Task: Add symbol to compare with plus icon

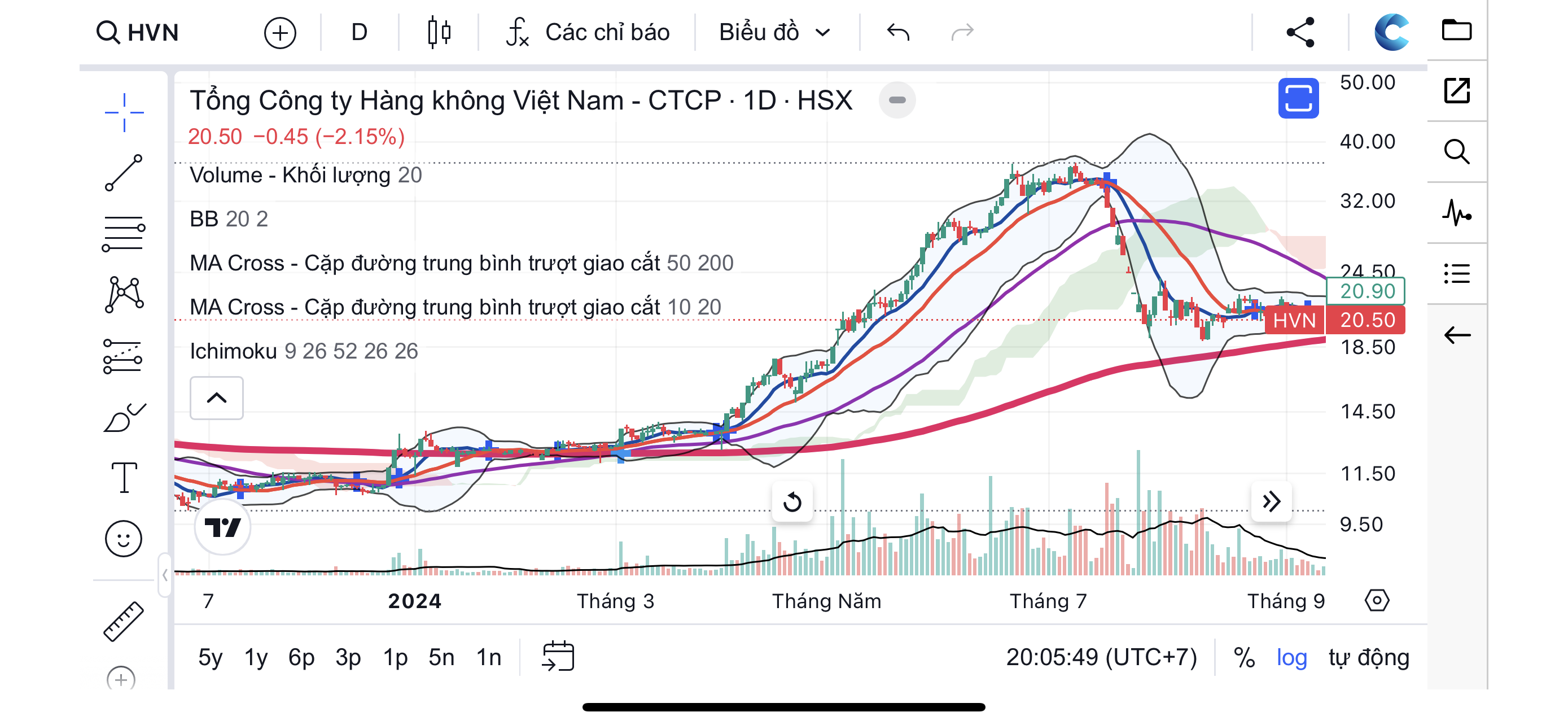Action: (x=280, y=33)
